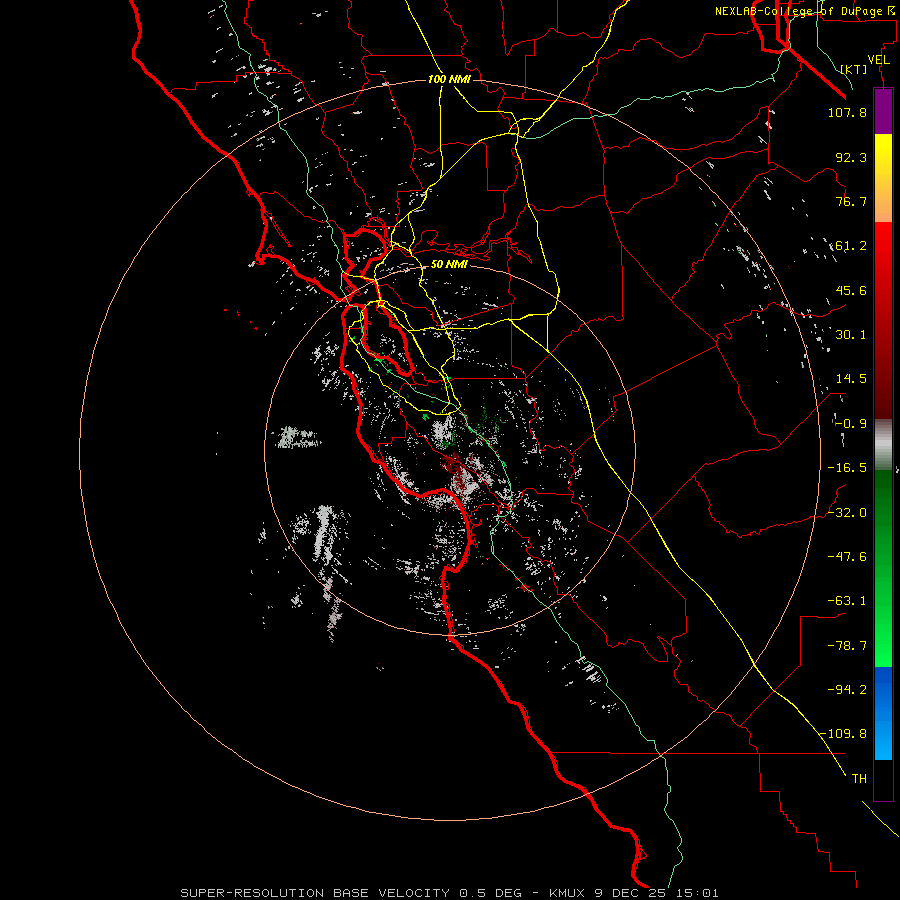The height and width of the screenshot is (900, 900).
Task: Click the yellow-orange segment of the color bar
Action: (883, 178)
